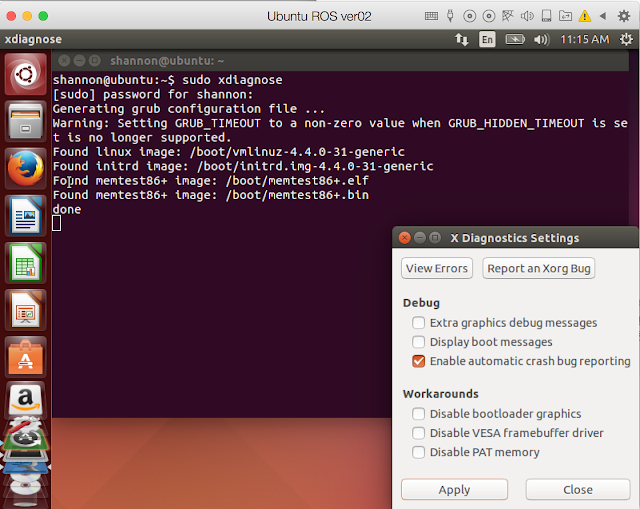Click inside the terminal at the cursor
This screenshot has height=509, width=640.
pos(57,223)
